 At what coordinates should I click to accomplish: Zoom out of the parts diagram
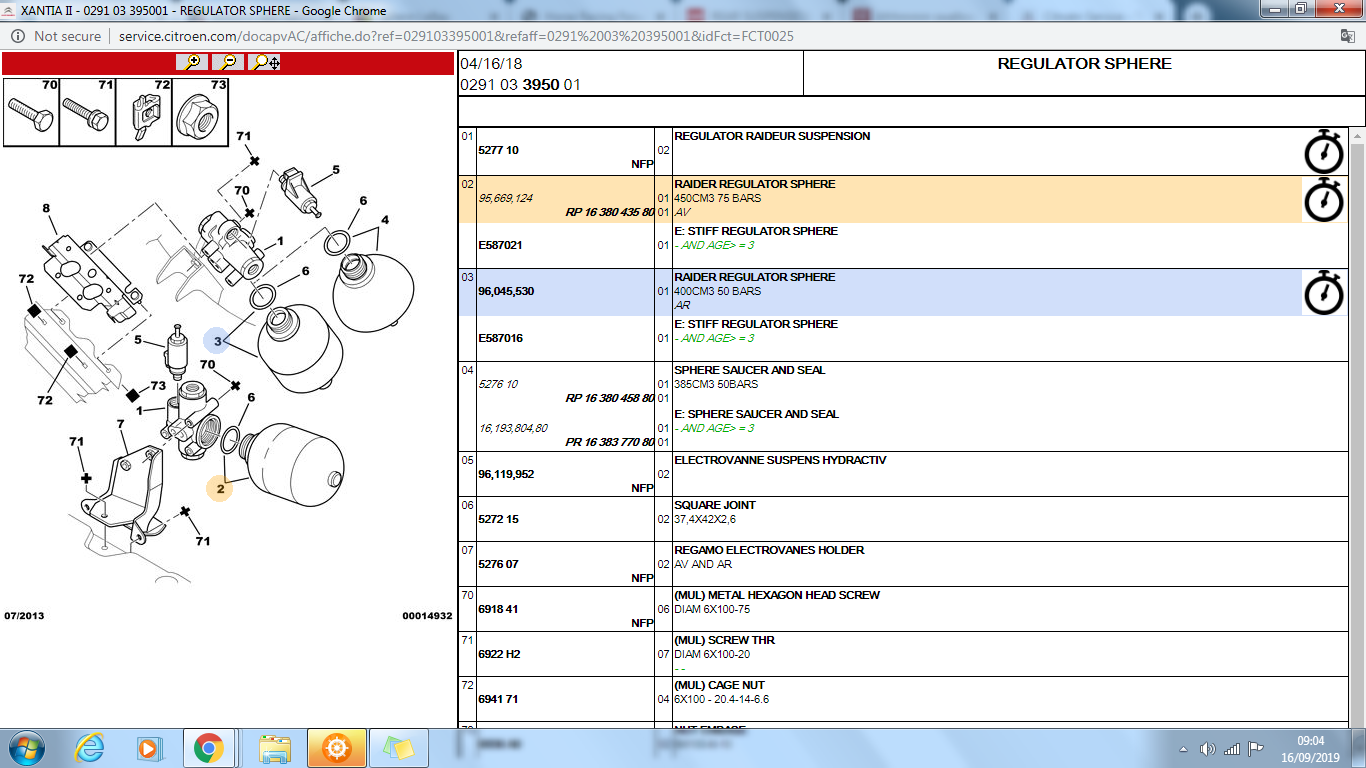(228, 62)
